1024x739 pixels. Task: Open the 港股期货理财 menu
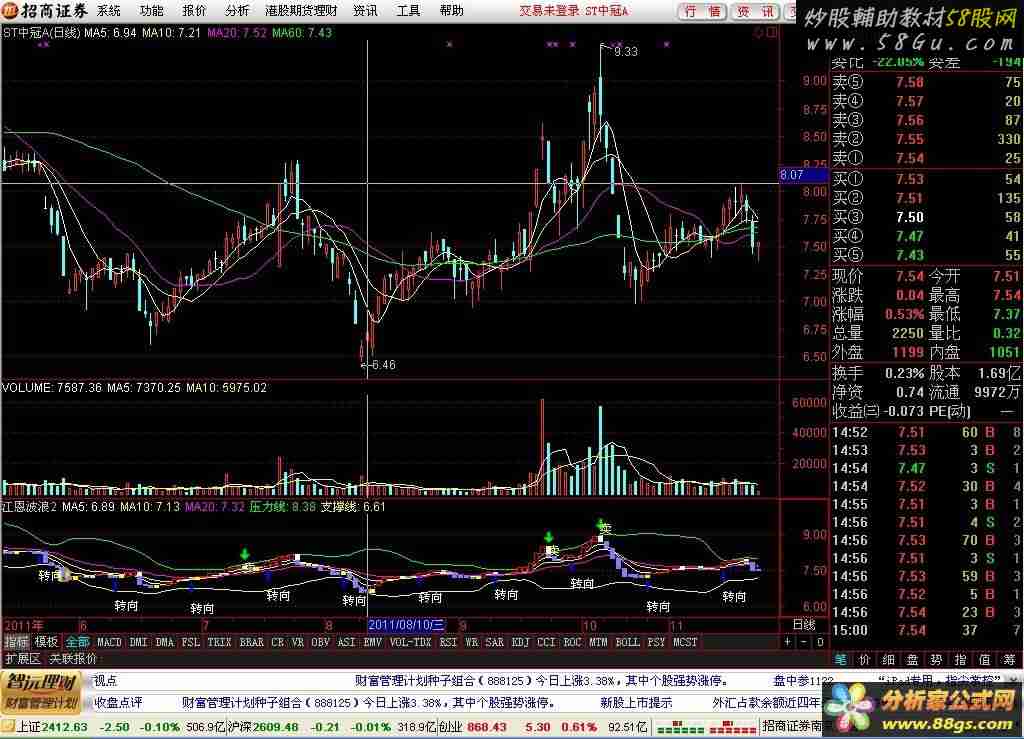301,10
